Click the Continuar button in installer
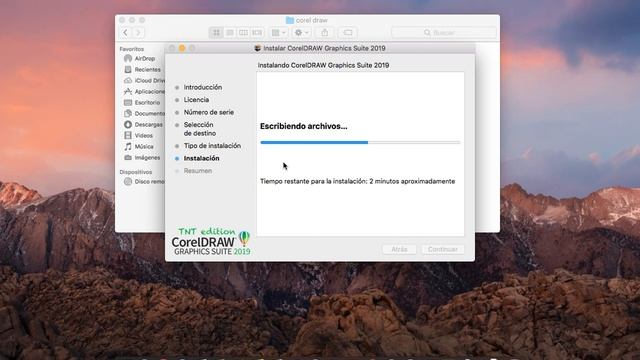 442,249
